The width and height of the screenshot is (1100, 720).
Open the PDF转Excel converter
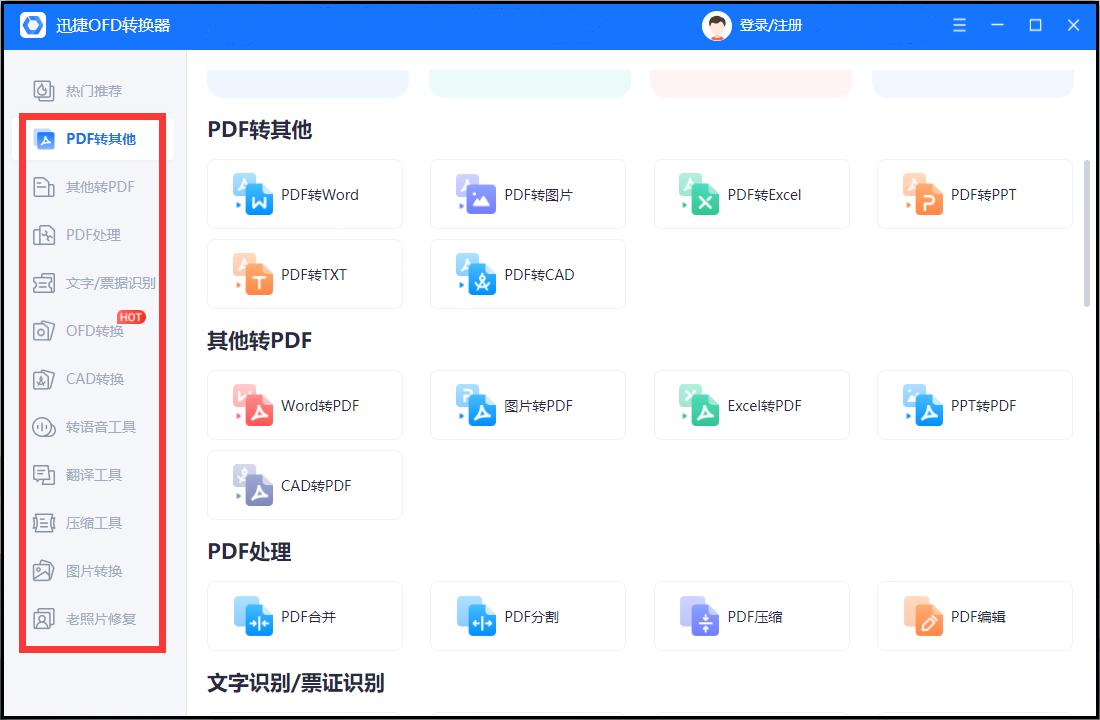pyautogui.click(x=751, y=194)
